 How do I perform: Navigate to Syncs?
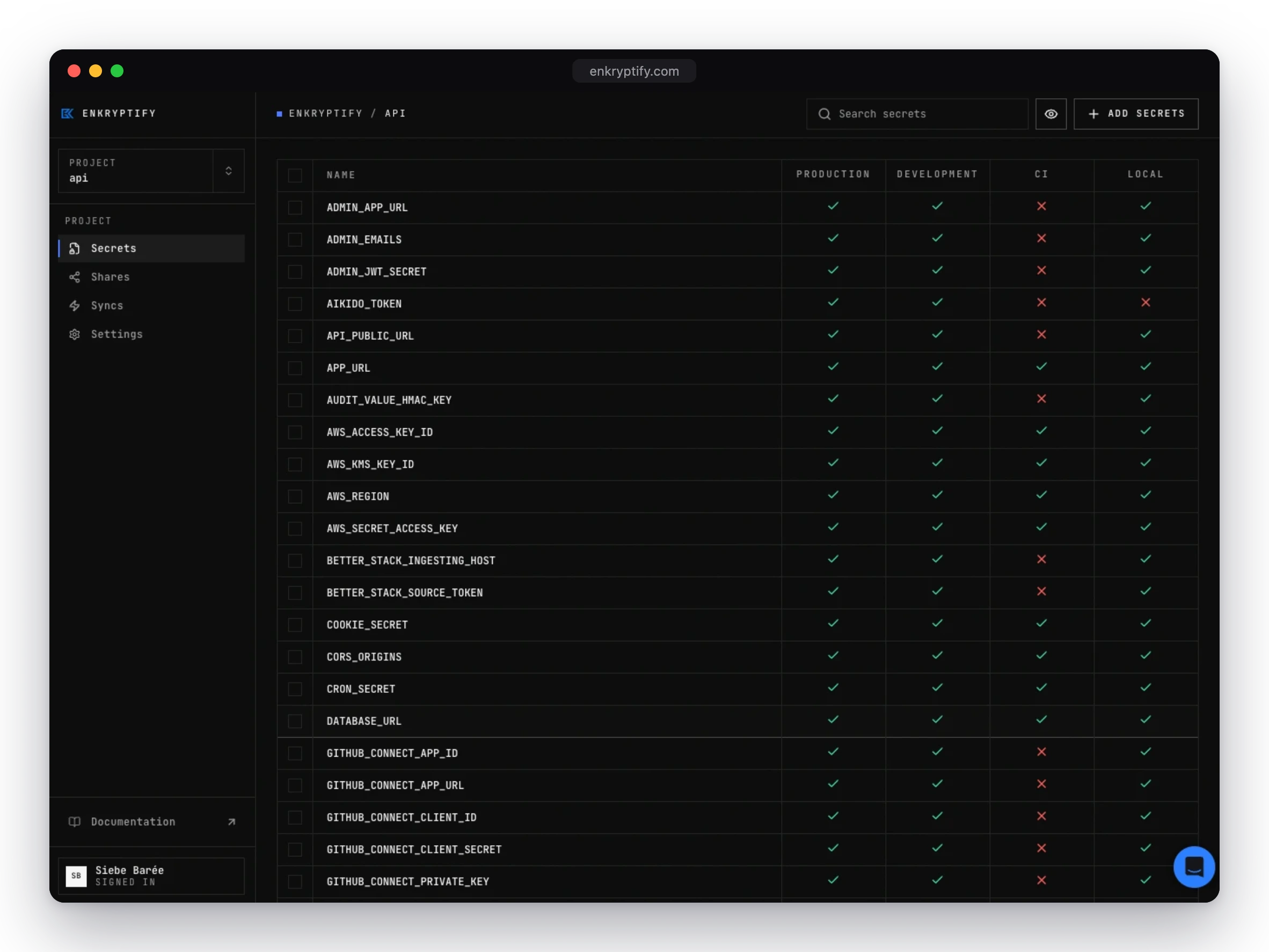(151, 306)
